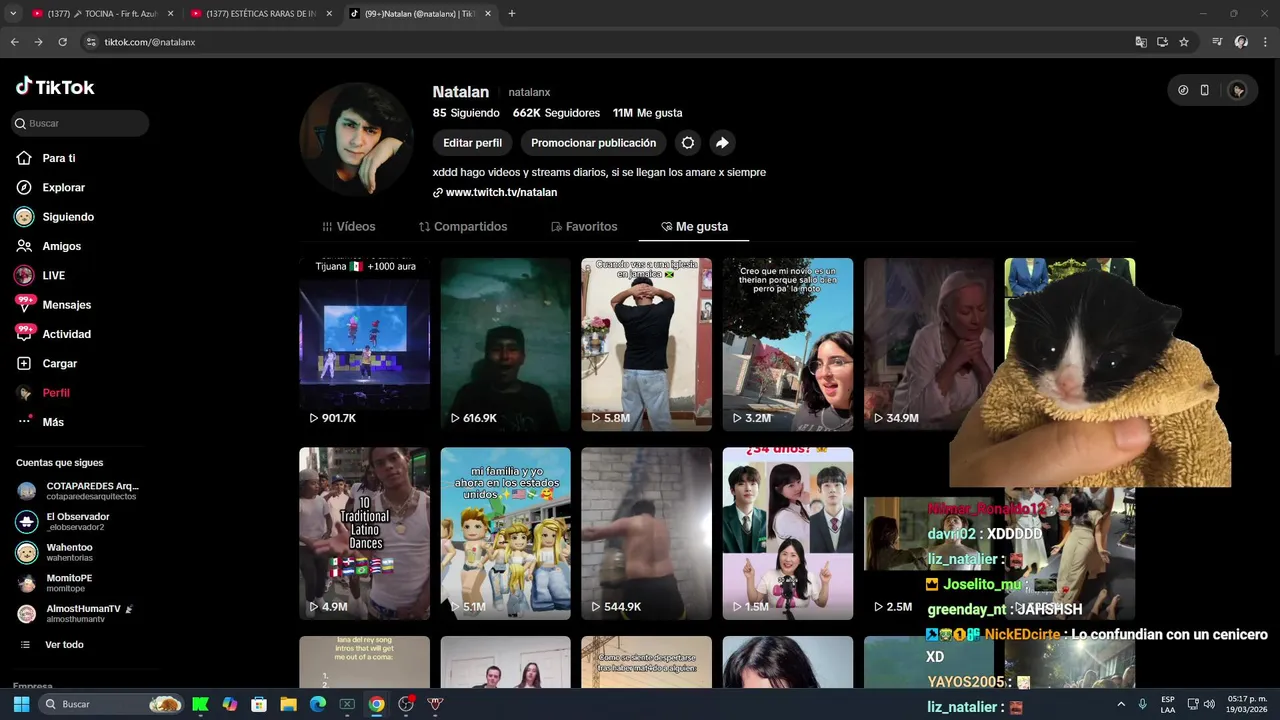Open Windows Start menu

coord(21,704)
